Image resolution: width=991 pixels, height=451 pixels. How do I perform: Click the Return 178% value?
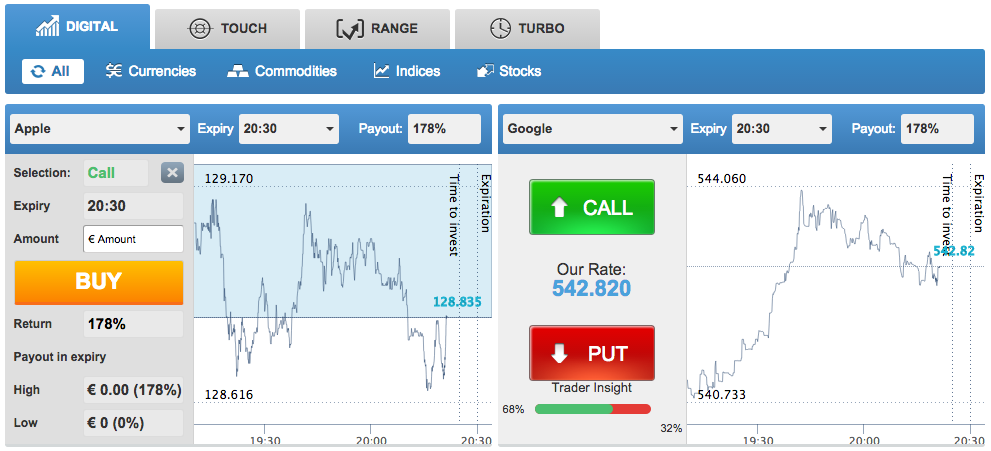coord(133,324)
